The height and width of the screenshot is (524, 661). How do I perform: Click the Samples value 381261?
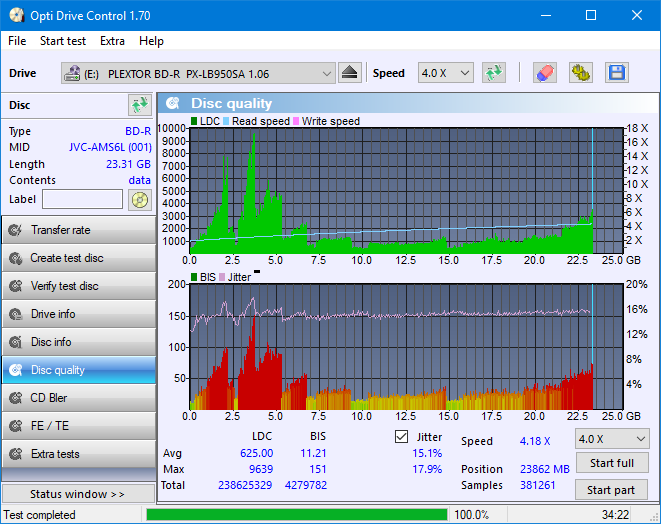tap(537, 485)
